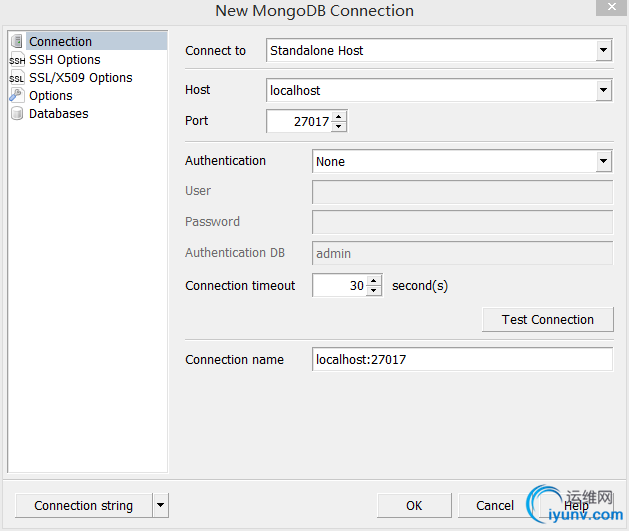This screenshot has height=531, width=629.
Task: Decrease Connection timeout with down arrow
Action: pos(374,290)
